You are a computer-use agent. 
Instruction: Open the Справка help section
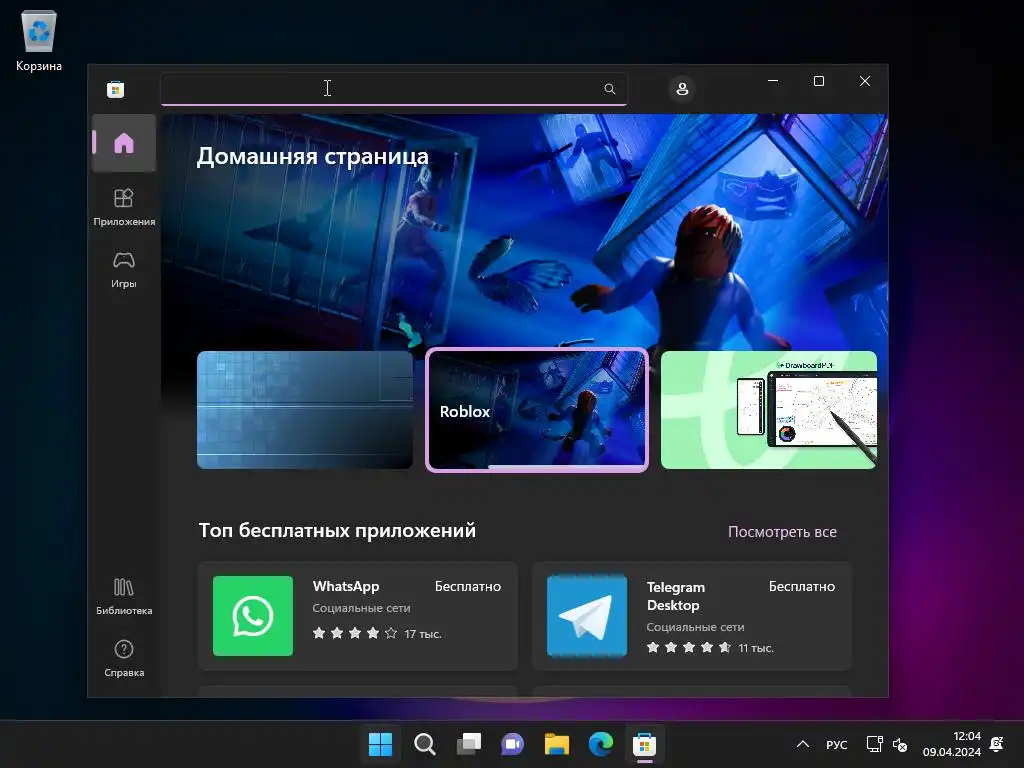coord(123,658)
